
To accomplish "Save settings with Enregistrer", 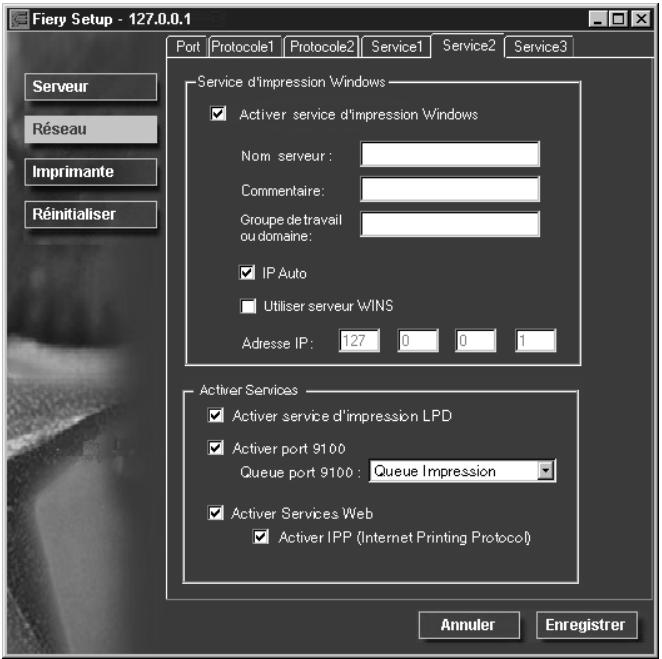I will [586, 625].
